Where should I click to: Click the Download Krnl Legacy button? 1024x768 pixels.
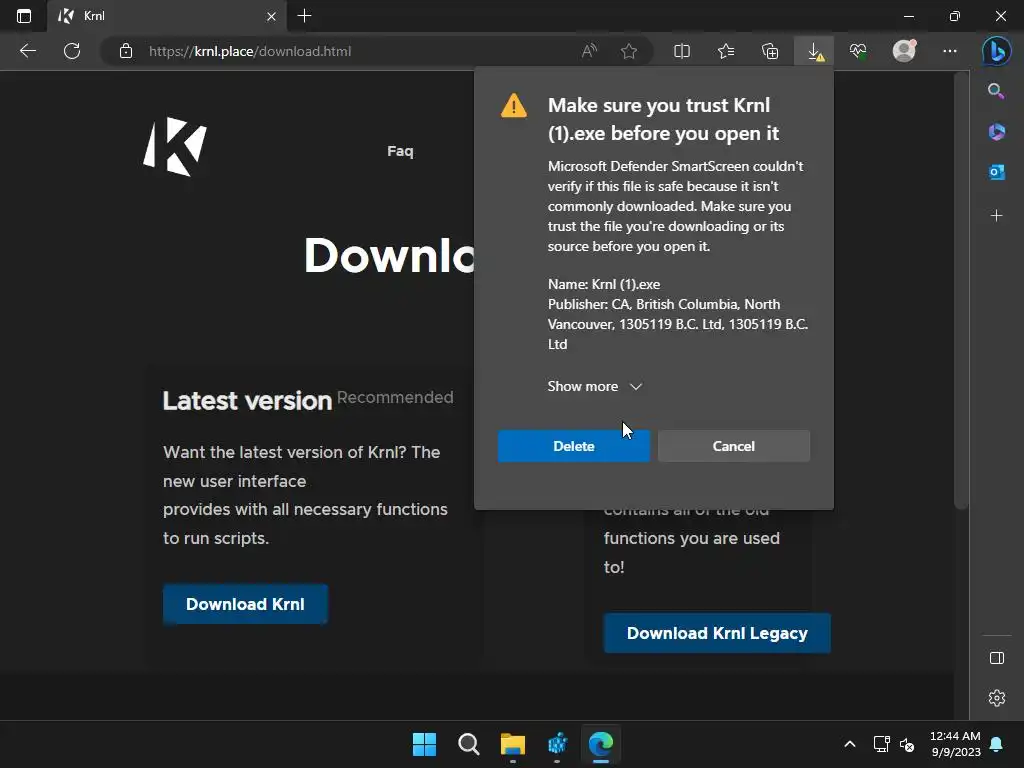pyautogui.click(x=717, y=633)
